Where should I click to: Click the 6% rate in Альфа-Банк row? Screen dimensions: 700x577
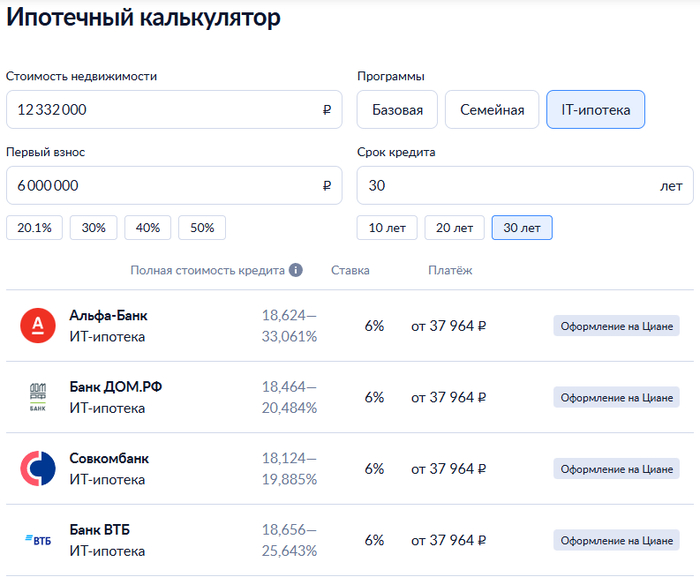(374, 326)
